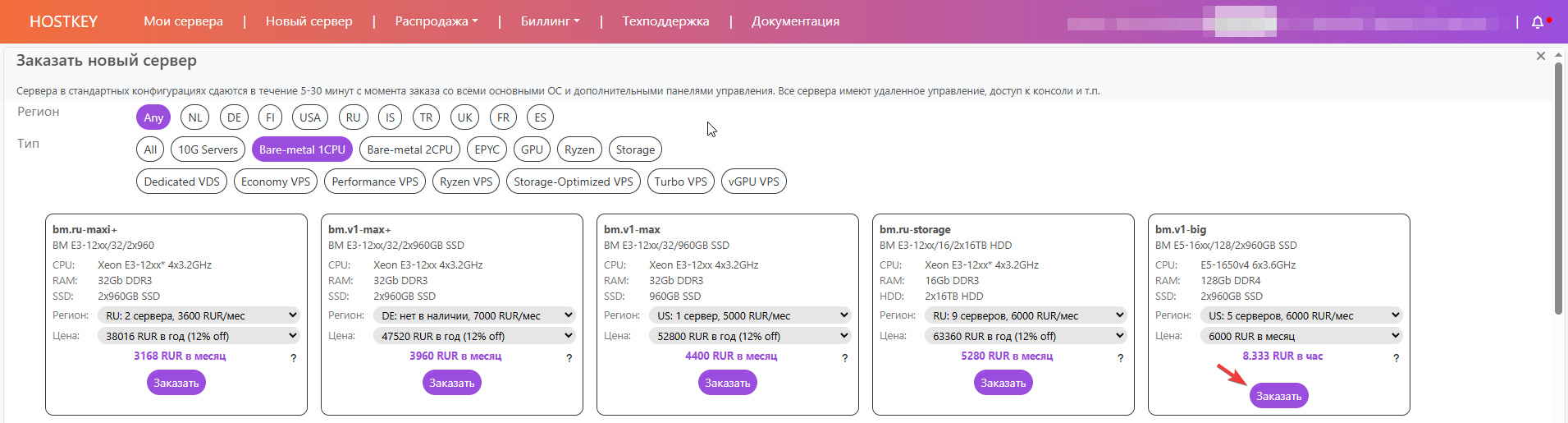Select Bare-metal 2CPU type
The height and width of the screenshot is (423, 1568).
410,149
